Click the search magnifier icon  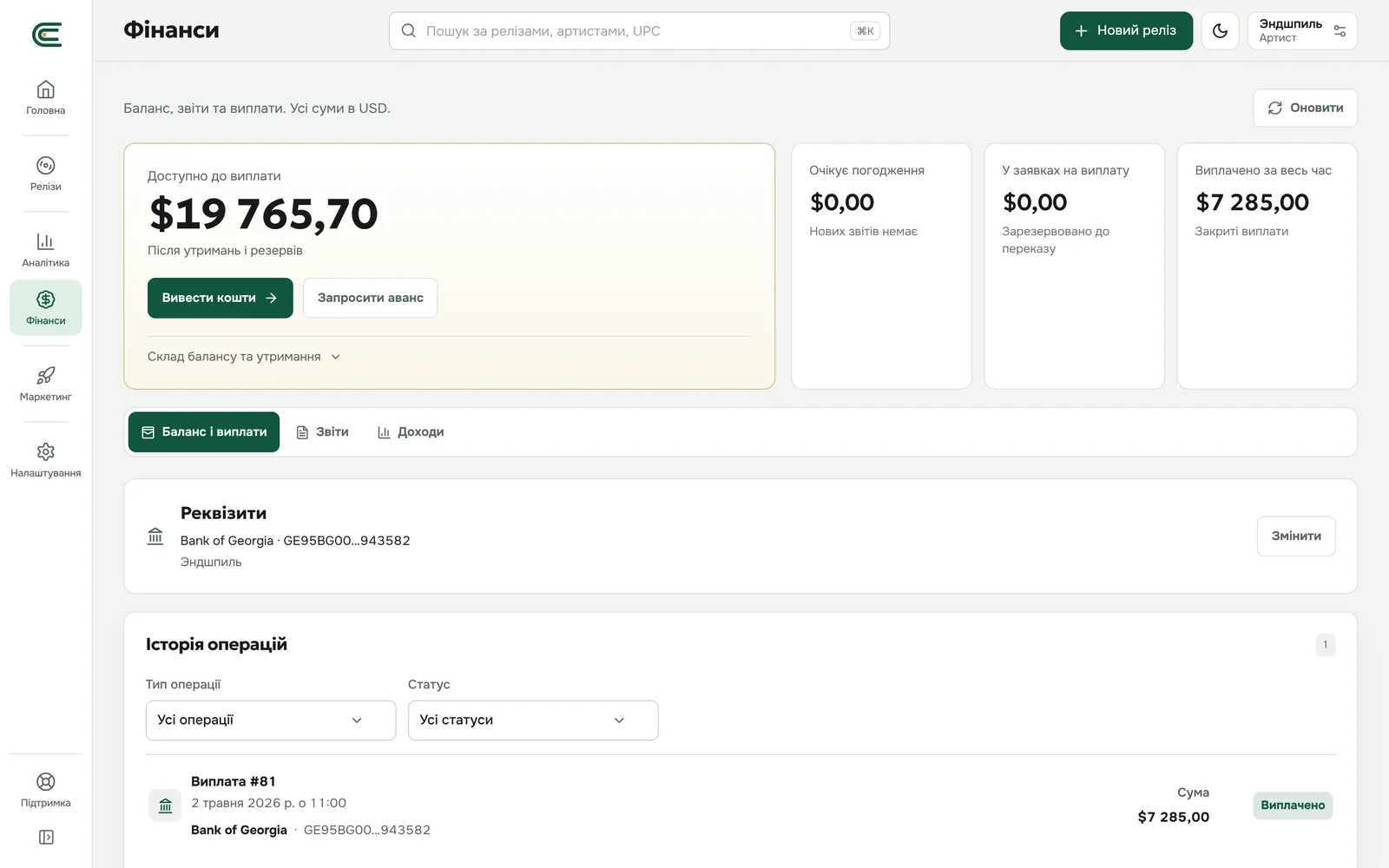[x=408, y=31]
